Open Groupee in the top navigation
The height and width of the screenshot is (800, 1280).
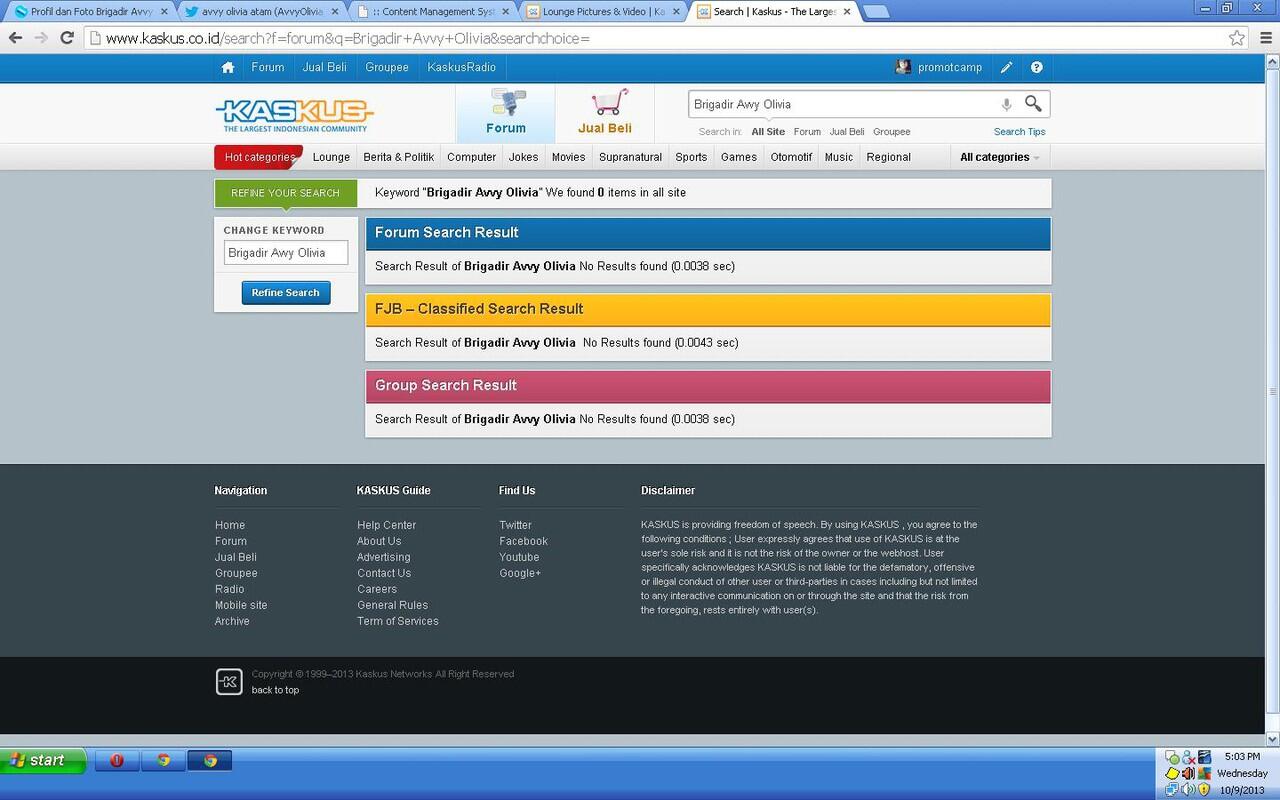[387, 68]
